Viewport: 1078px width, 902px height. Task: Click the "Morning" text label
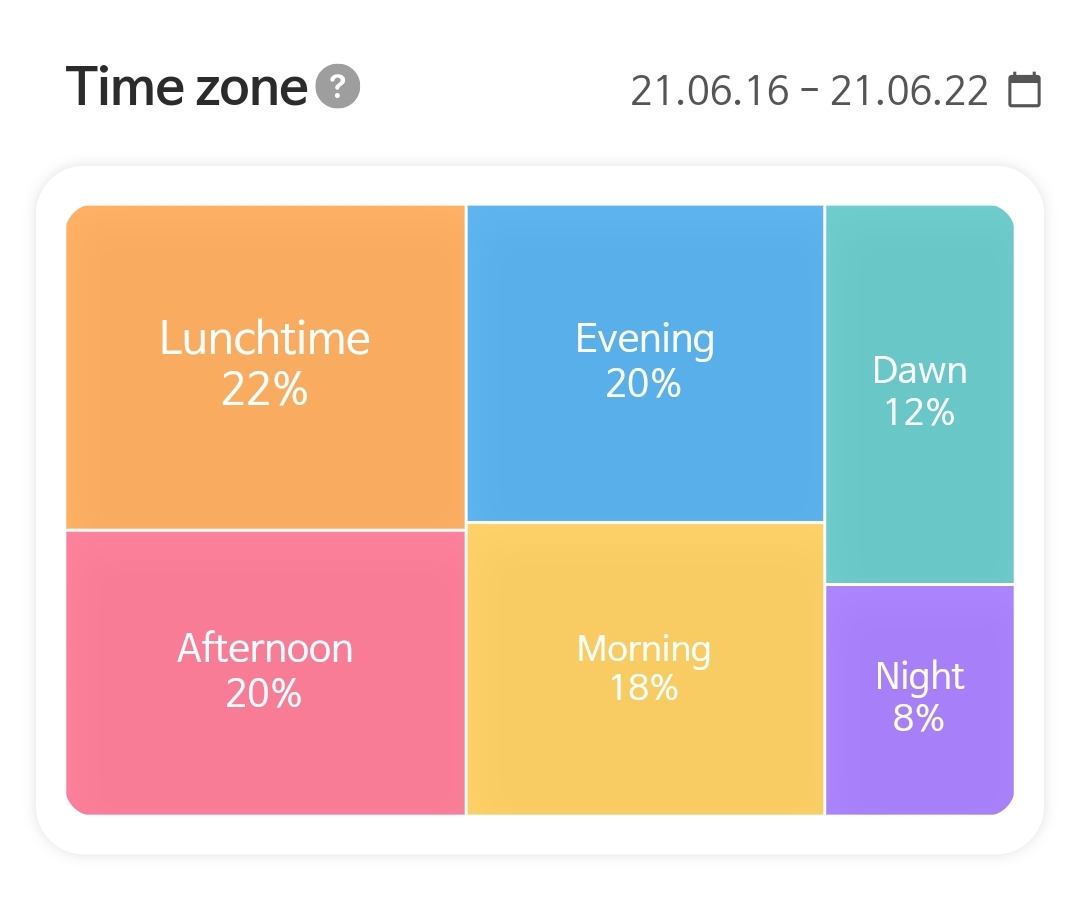click(644, 649)
